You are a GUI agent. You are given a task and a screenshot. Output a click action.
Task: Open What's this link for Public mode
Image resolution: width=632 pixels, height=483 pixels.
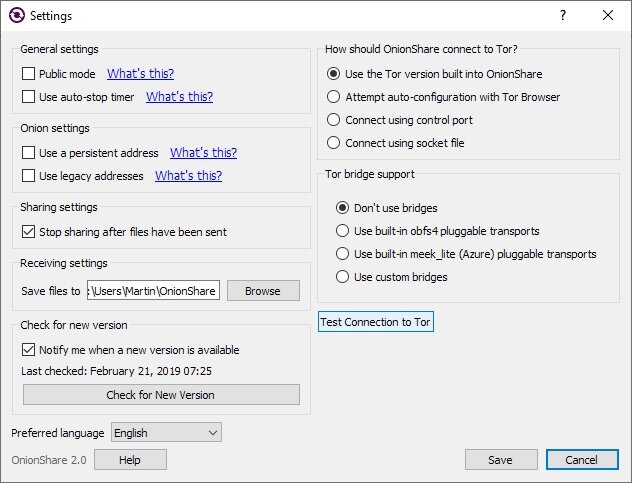point(140,74)
